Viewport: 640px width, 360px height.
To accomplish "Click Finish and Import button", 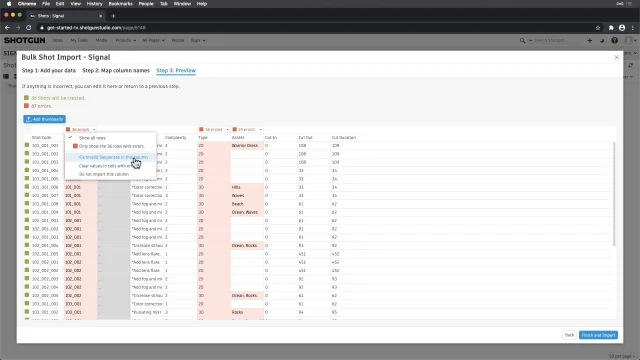I will point(598,335).
